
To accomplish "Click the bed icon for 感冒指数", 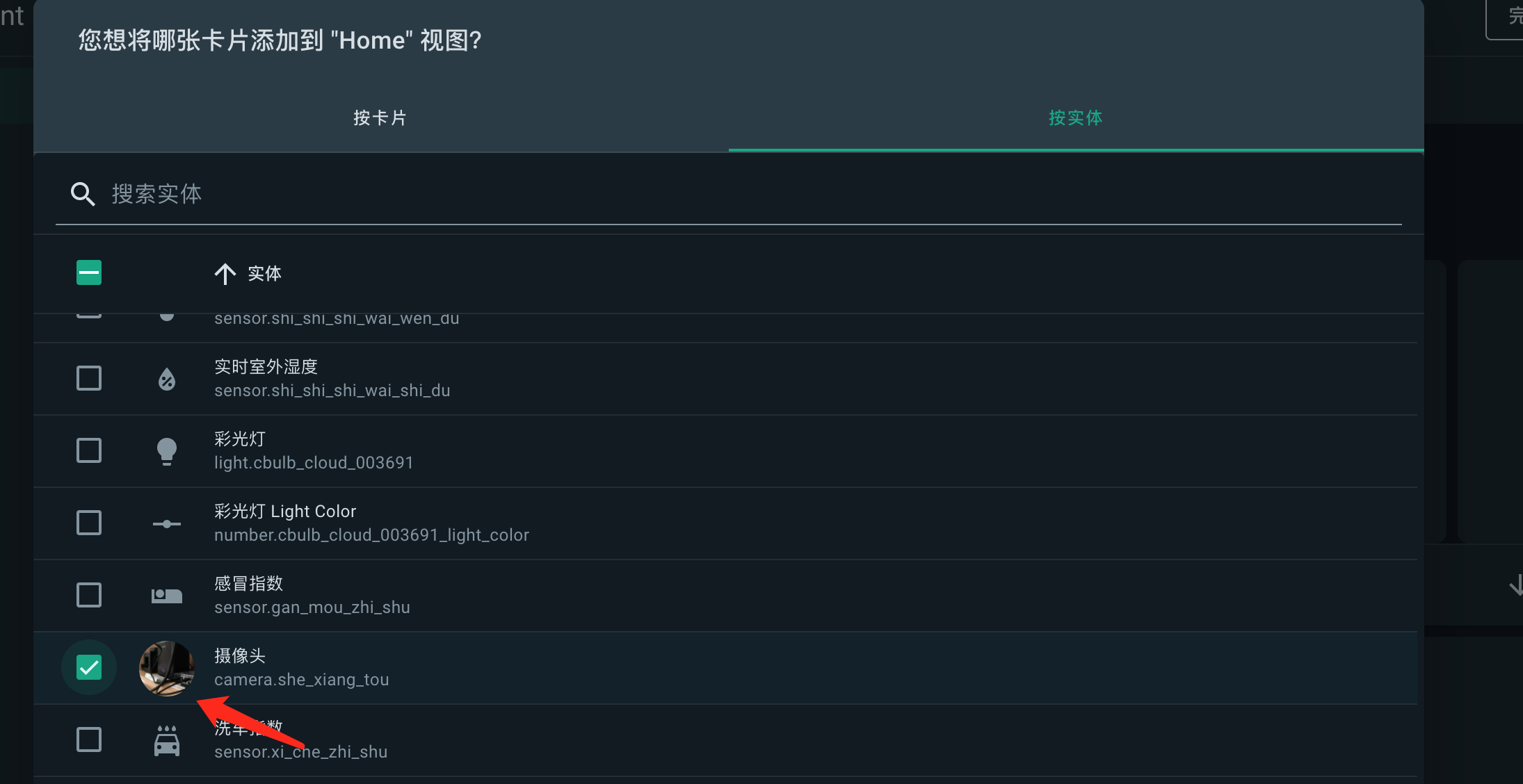I will click(167, 596).
